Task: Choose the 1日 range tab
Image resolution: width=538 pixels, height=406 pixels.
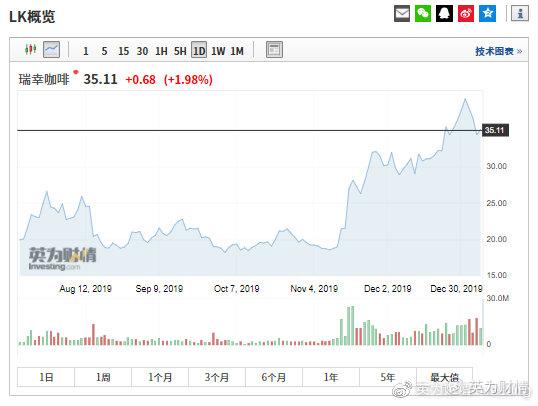Action: tap(46, 377)
